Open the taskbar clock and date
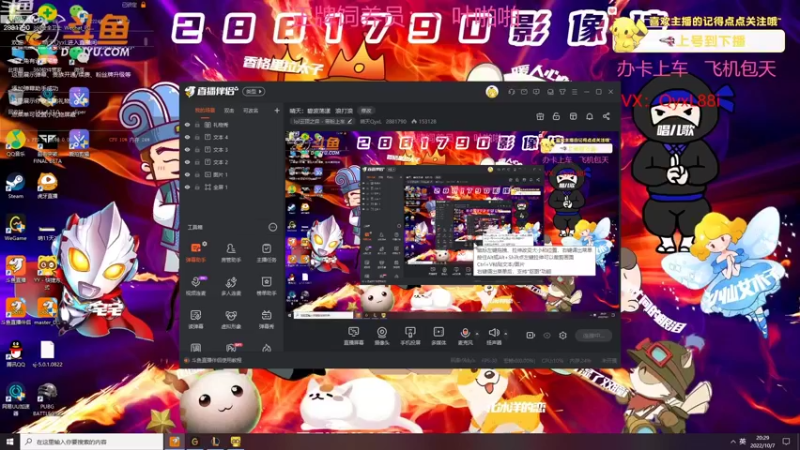This screenshot has height=450, width=800. tap(763, 441)
